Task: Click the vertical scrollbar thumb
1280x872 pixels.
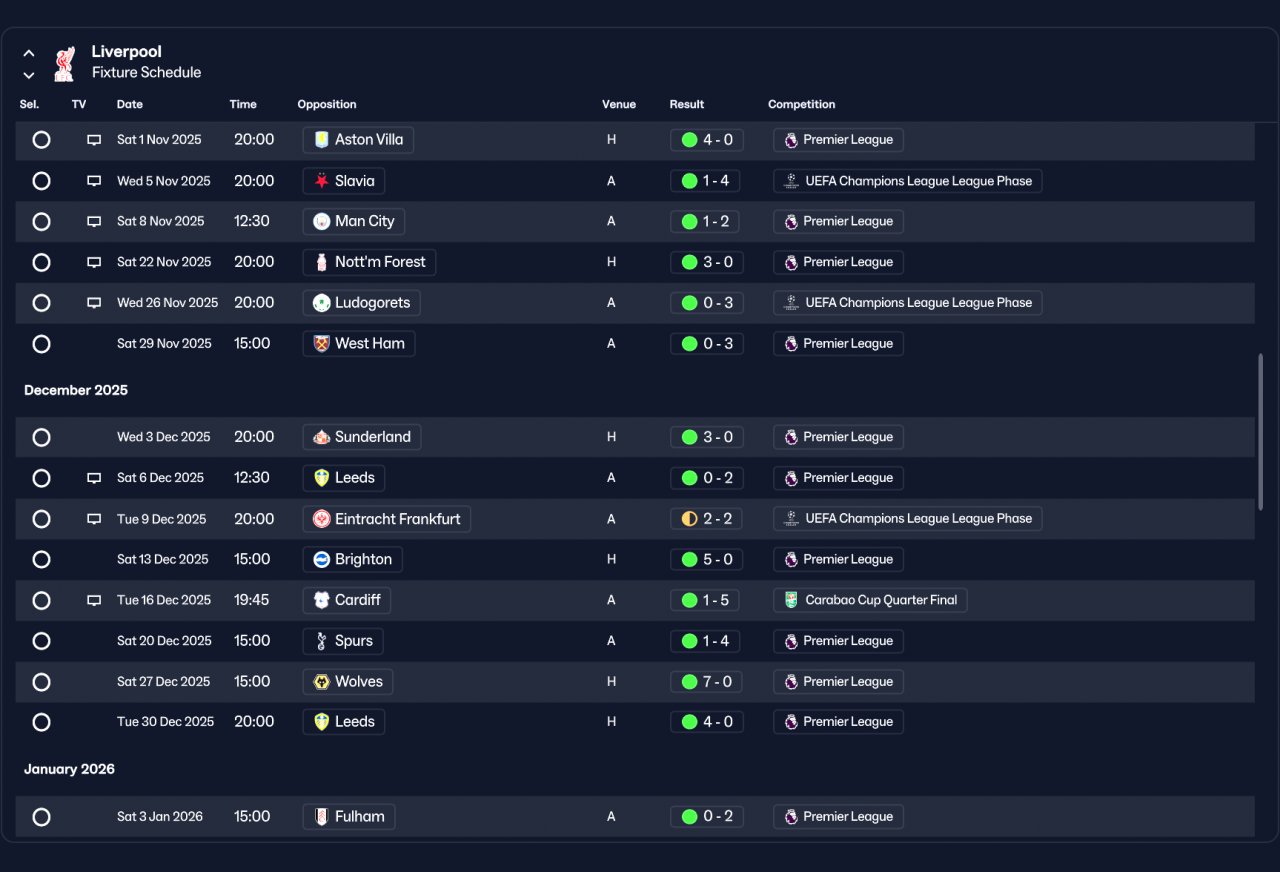Action: (x=1260, y=432)
